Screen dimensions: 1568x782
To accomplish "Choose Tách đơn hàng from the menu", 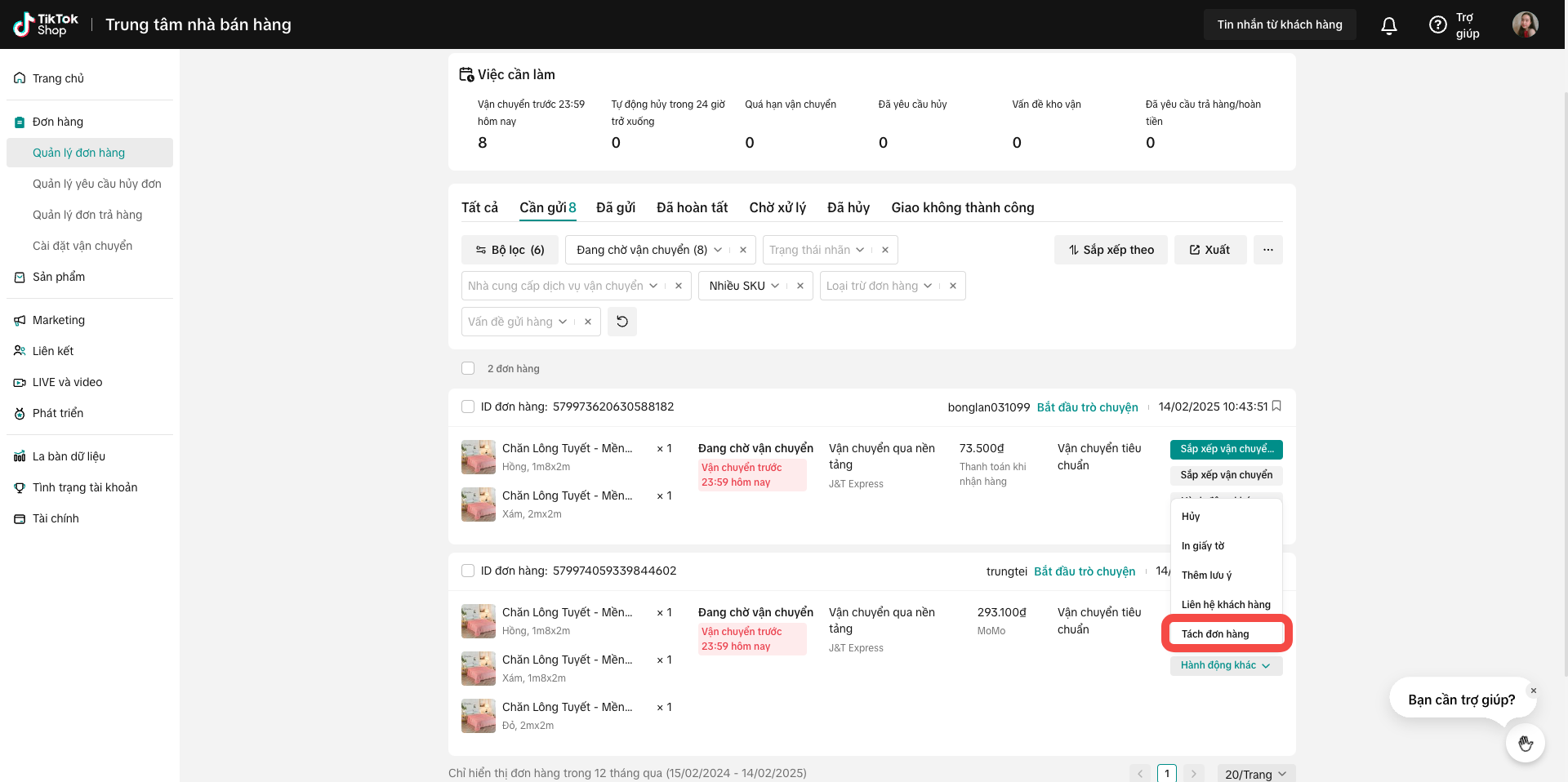I will point(1215,634).
